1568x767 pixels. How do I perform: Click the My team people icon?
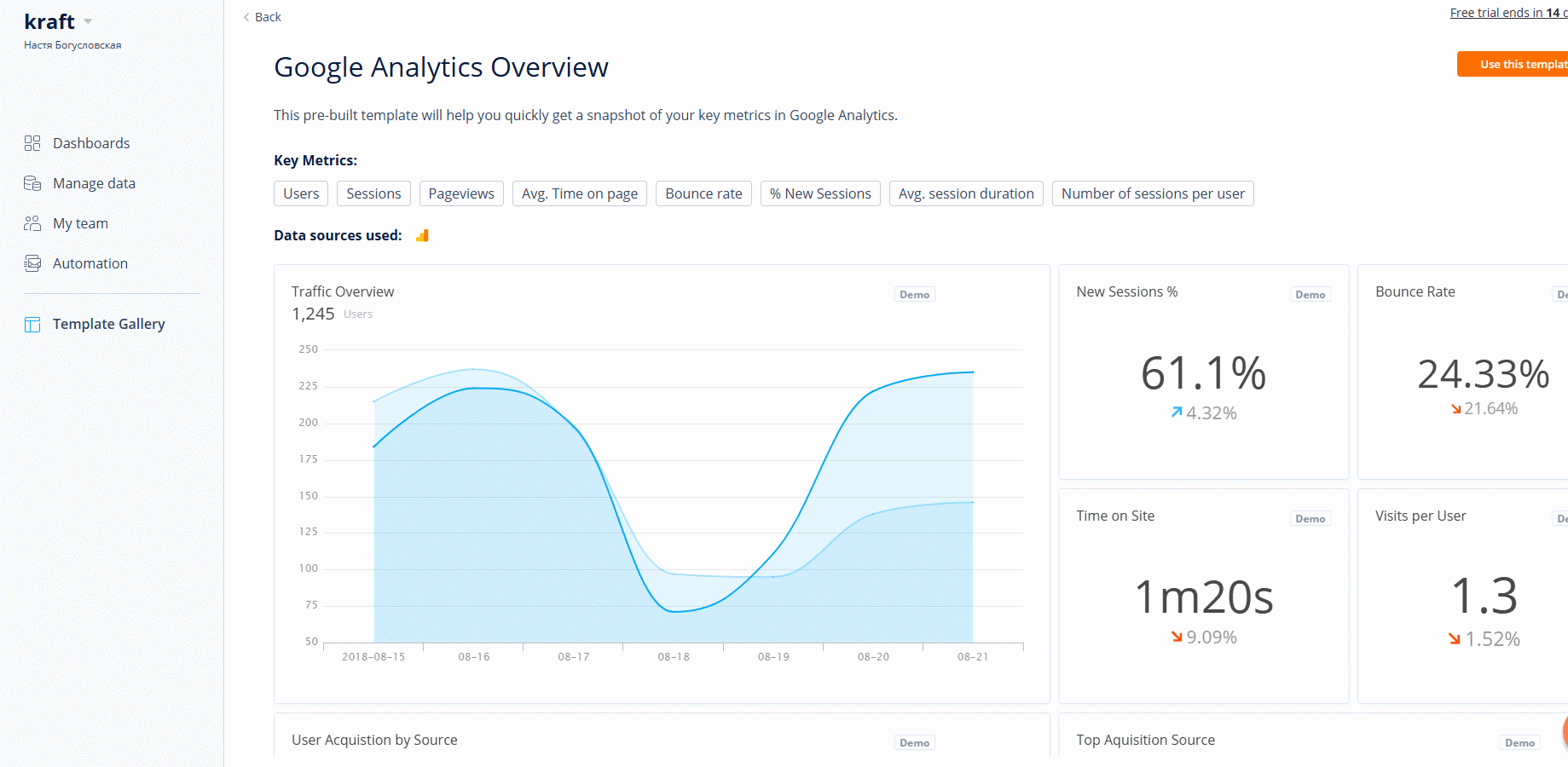[32, 223]
